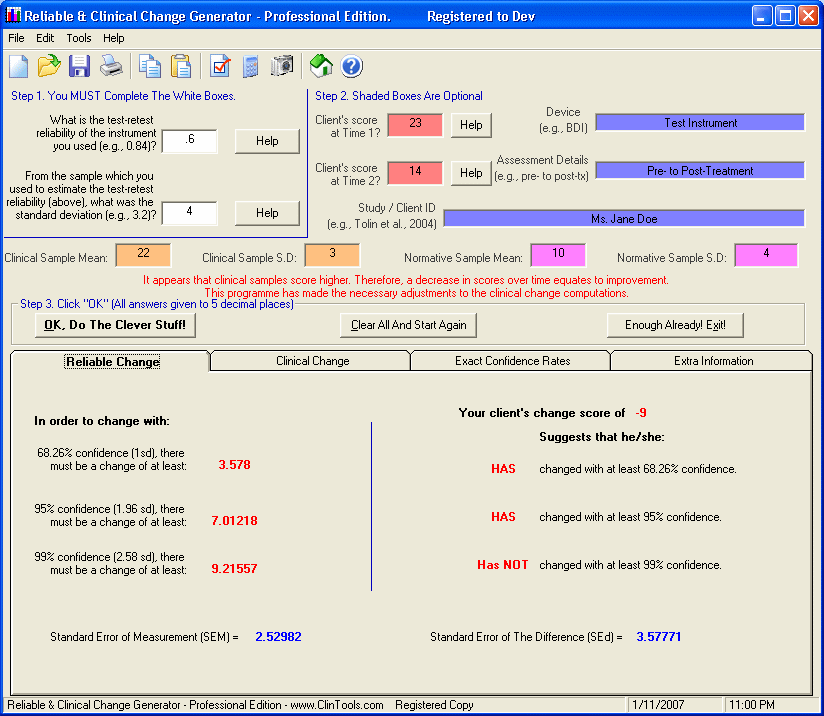Click the Paste clipboard icon
This screenshot has width=824, height=716.
coord(181,67)
